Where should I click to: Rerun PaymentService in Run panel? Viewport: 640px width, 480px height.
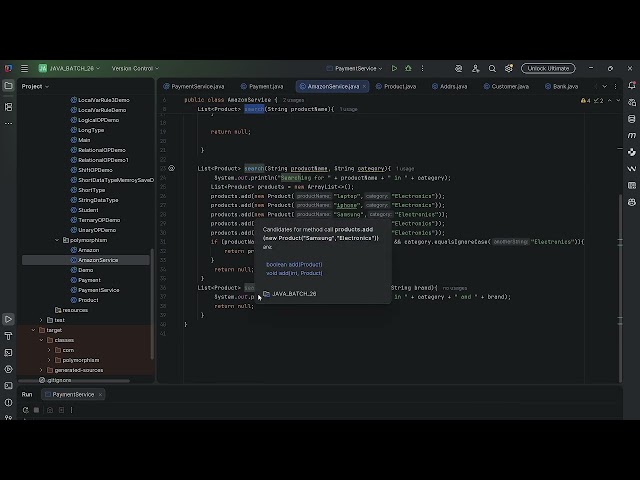click(25, 410)
